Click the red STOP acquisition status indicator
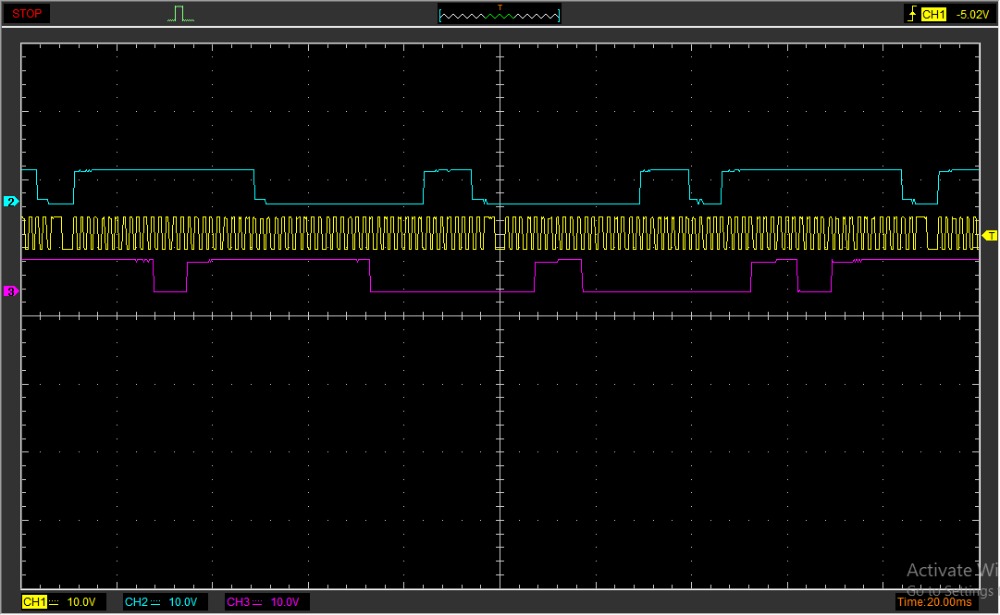 [x=28, y=14]
